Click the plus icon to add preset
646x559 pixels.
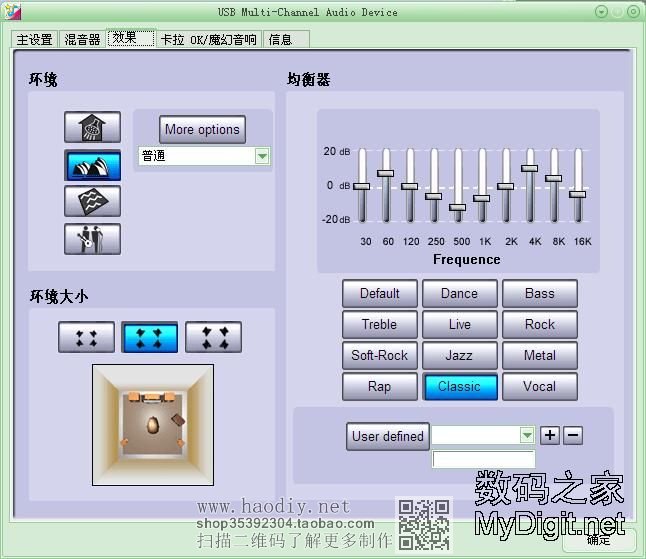pos(550,435)
